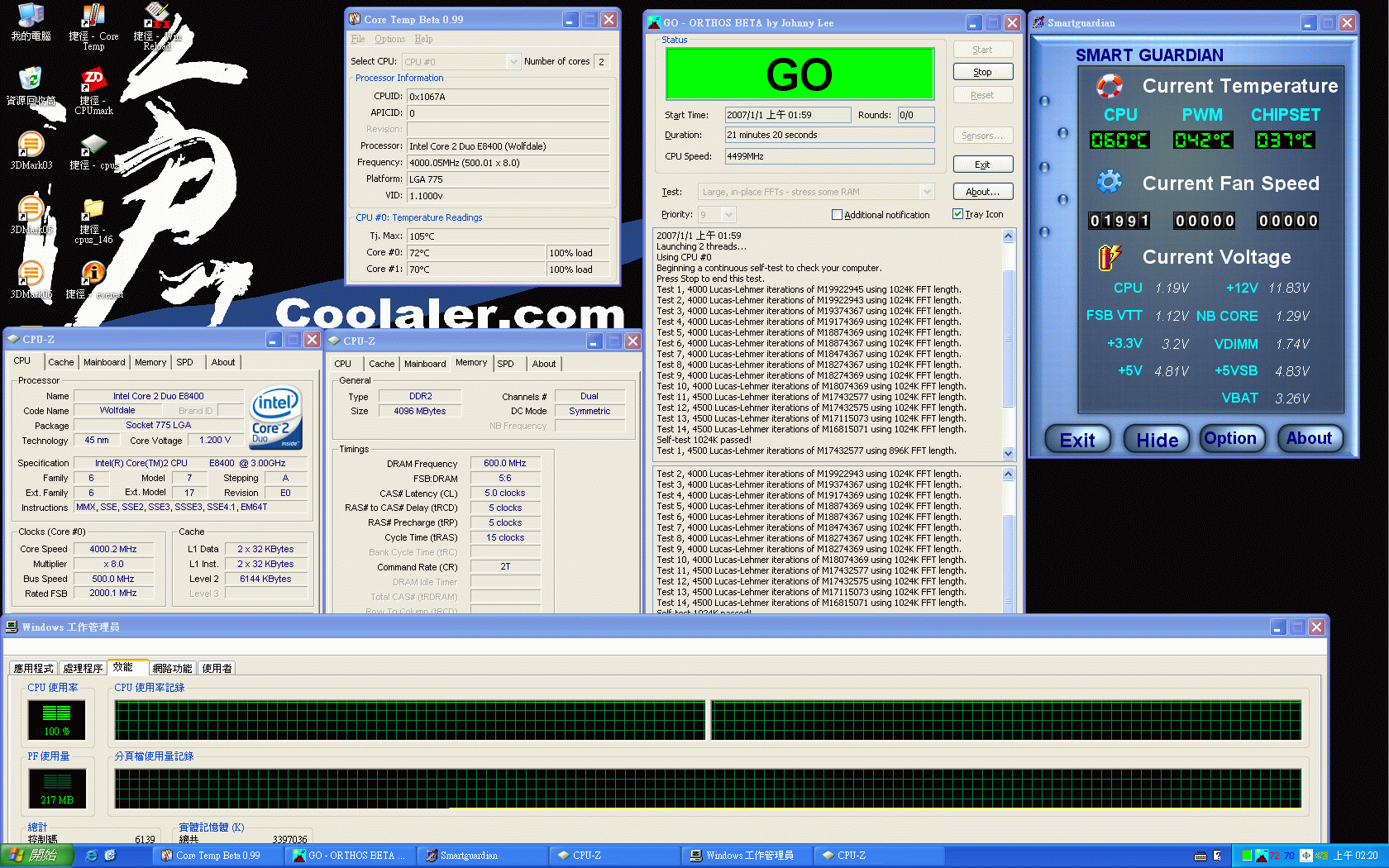Open the Priority dropdown in ORTHOS
This screenshot has width=1389, height=868.
[x=717, y=215]
